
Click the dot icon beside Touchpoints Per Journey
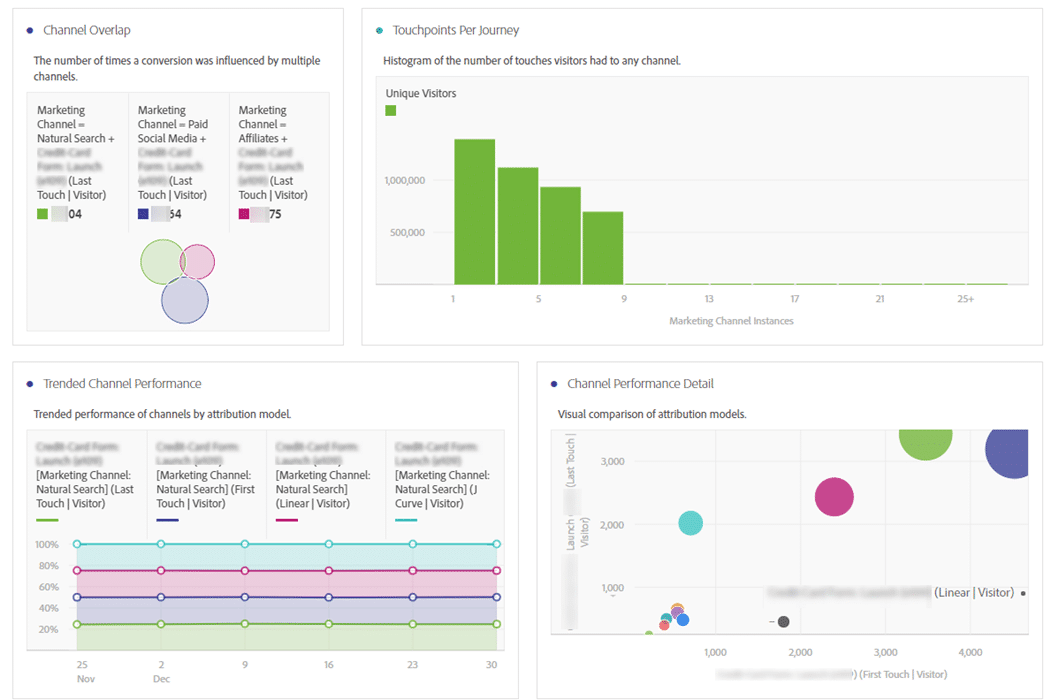[x=379, y=31]
